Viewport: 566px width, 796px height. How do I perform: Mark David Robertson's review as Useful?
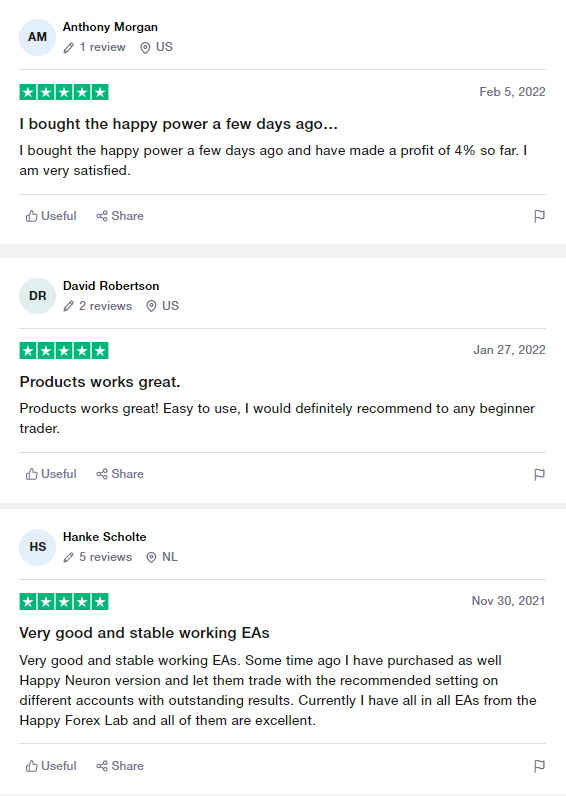[51, 474]
